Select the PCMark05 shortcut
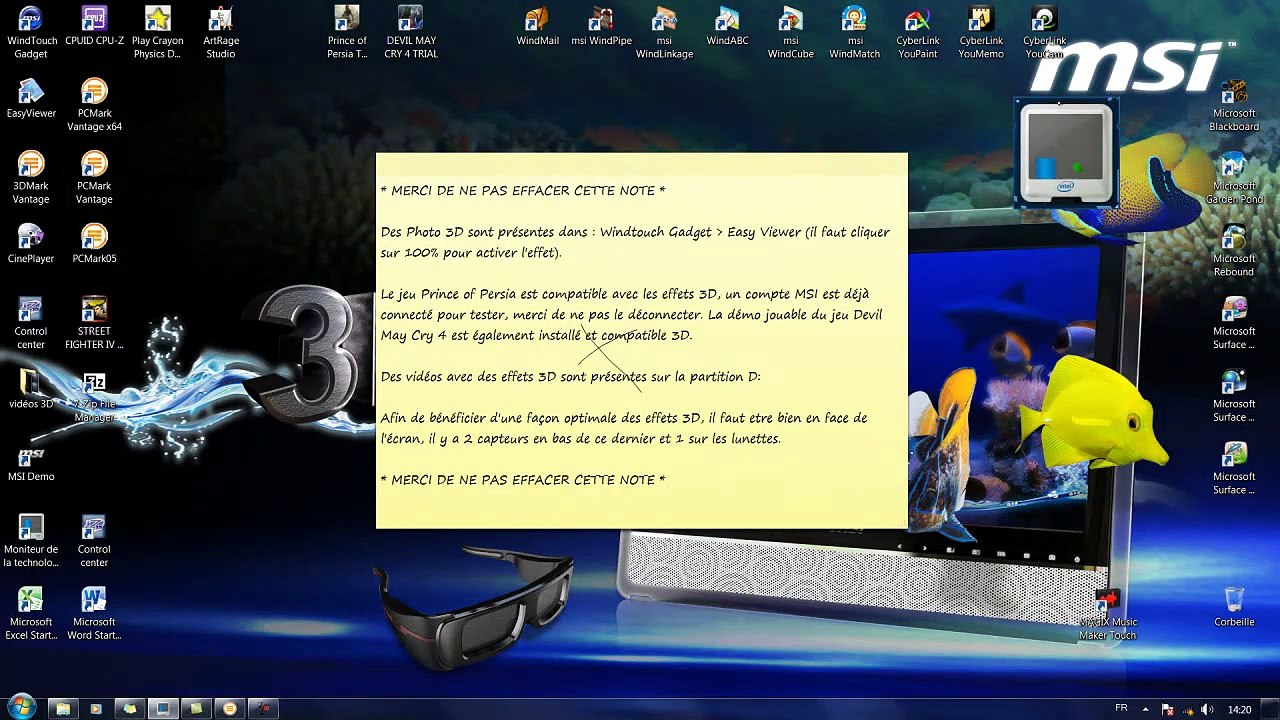Viewport: 1280px width, 720px height. (x=94, y=244)
